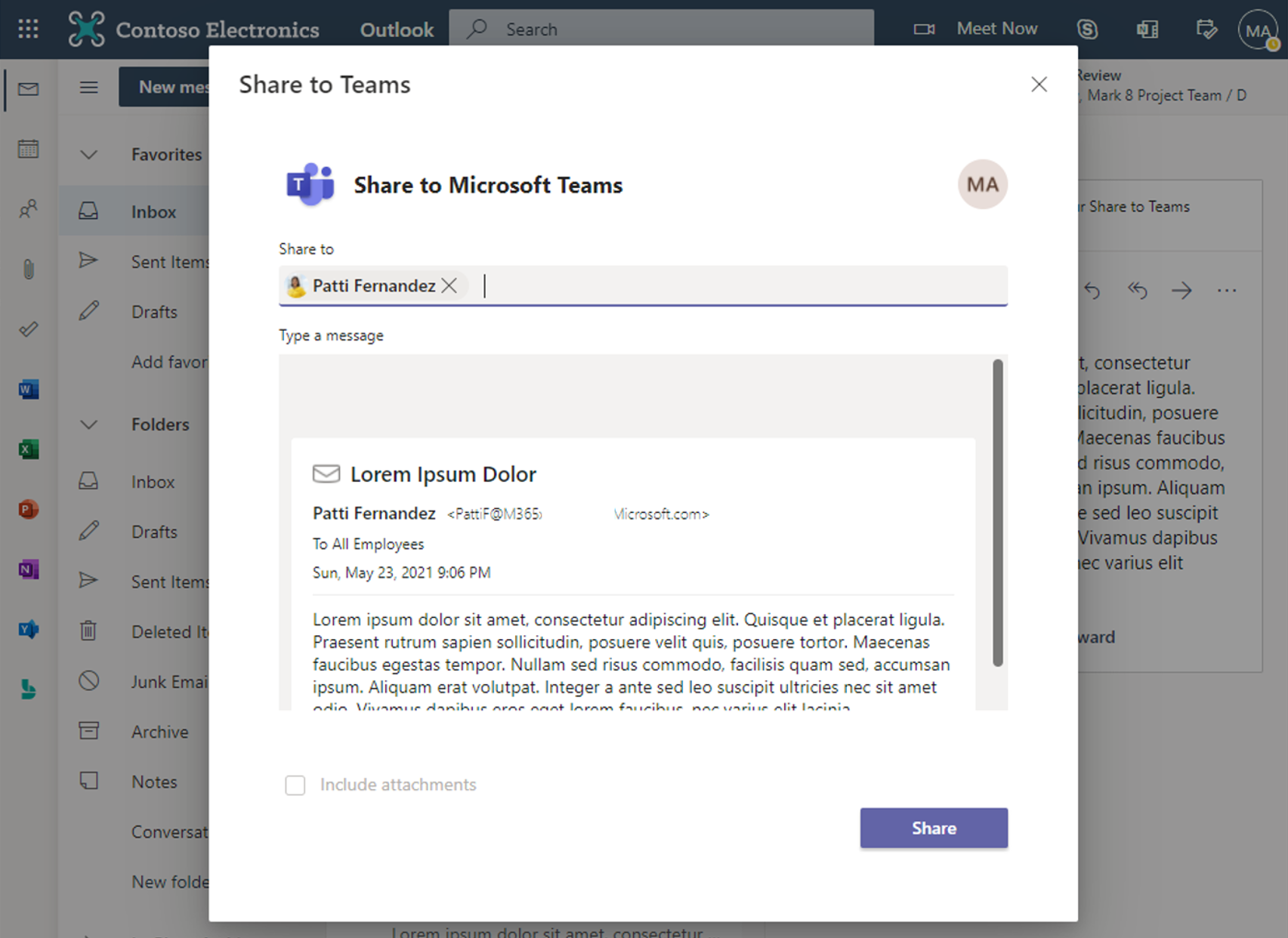Click the Skype icon in the top bar

1088,29
